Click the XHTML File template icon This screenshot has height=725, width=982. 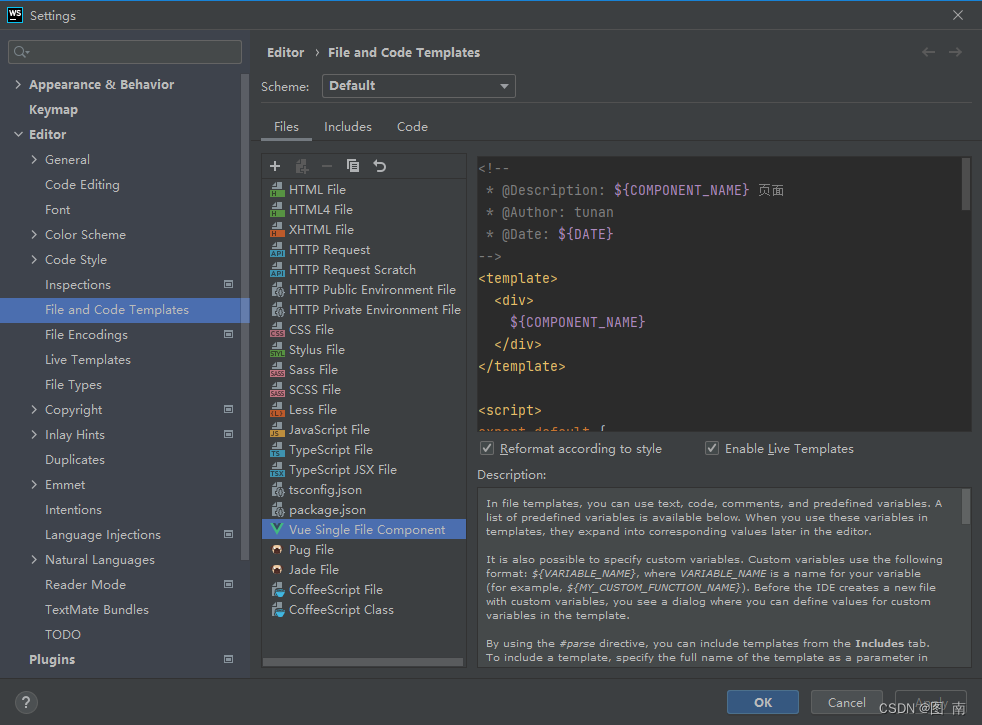coord(277,230)
